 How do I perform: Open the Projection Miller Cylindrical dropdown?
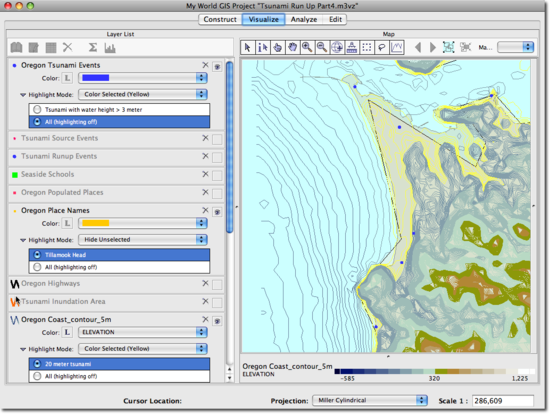tap(370, 400)
